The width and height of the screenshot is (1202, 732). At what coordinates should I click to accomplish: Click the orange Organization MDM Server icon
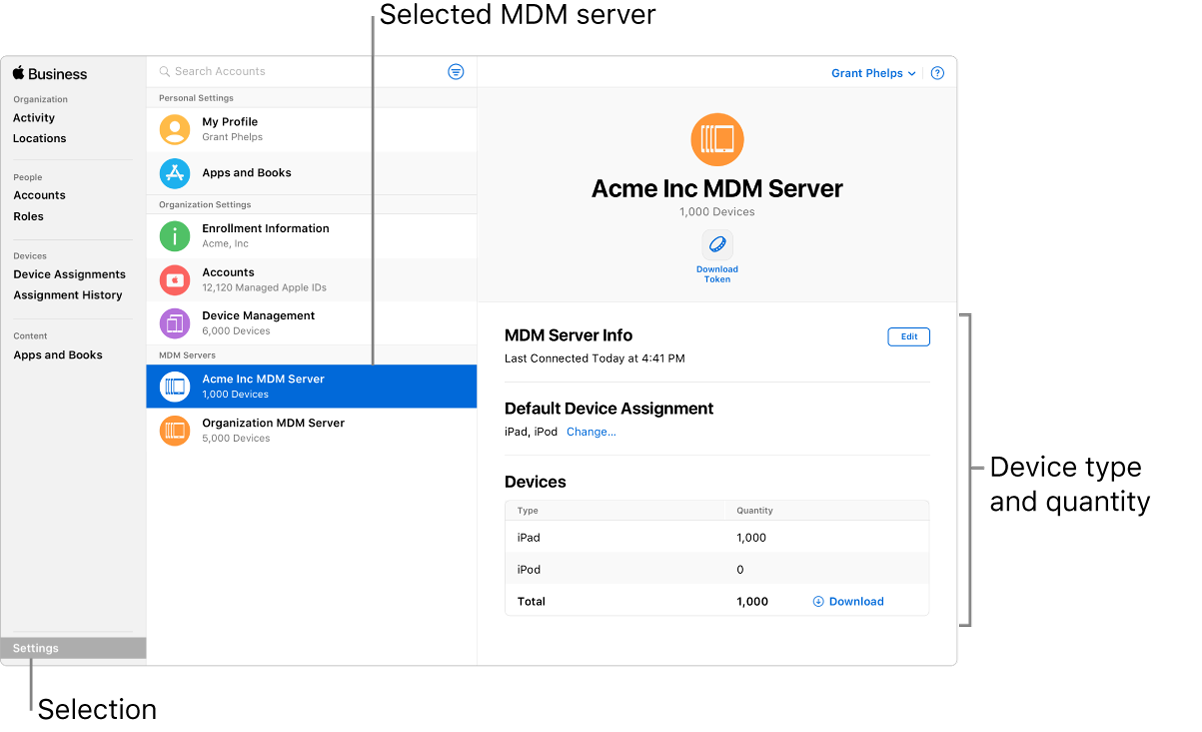click(175, 430)
